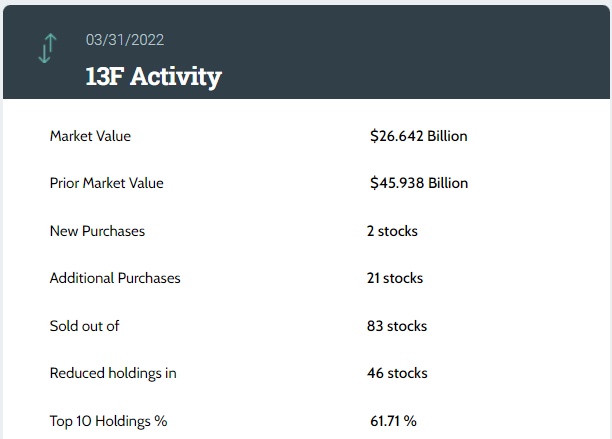This screenshot has width=612, height=439.
Task: Click the $45.938 Billion value
Action: coord(418,183)
